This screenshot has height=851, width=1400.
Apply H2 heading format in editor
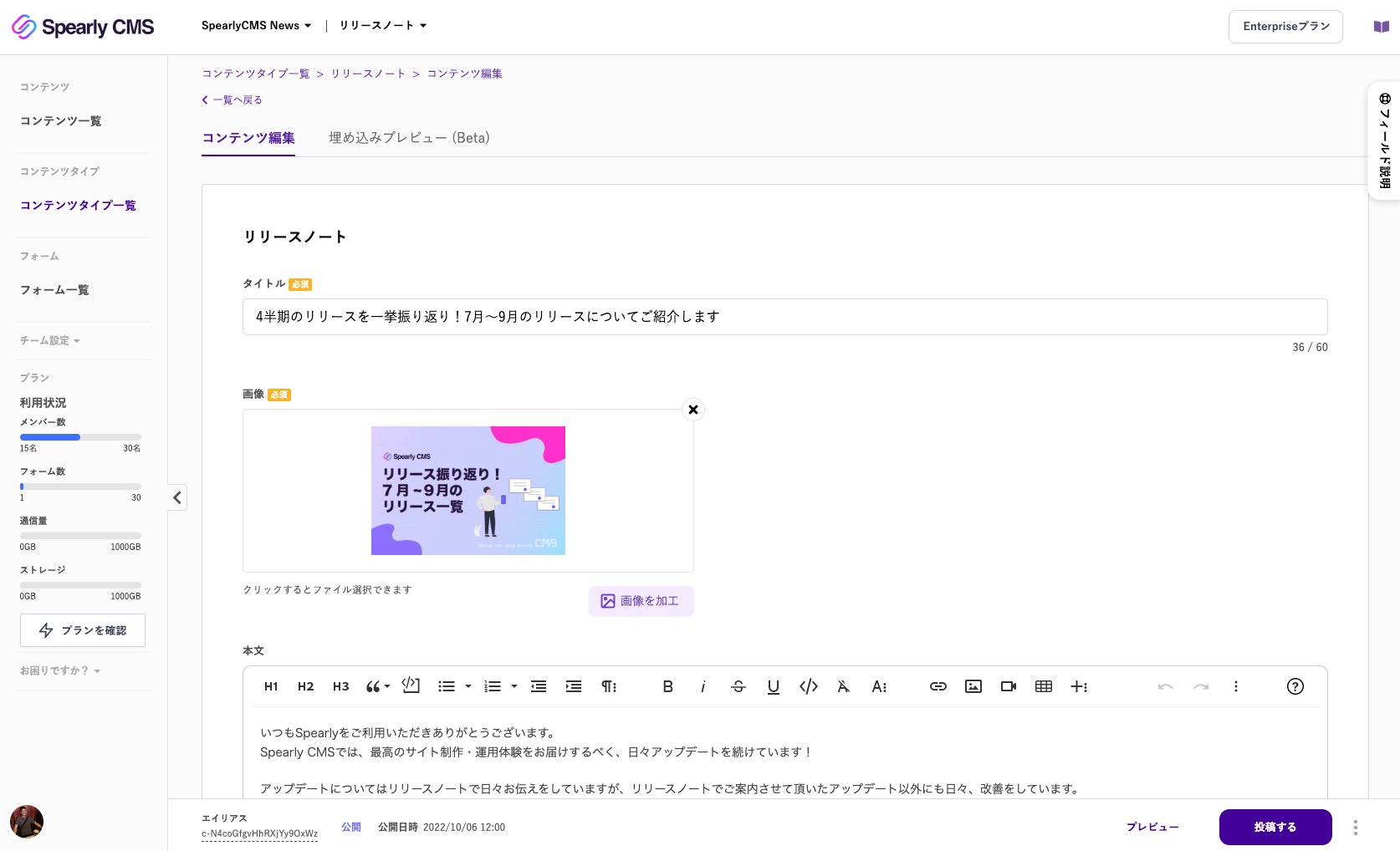point(306,686)
